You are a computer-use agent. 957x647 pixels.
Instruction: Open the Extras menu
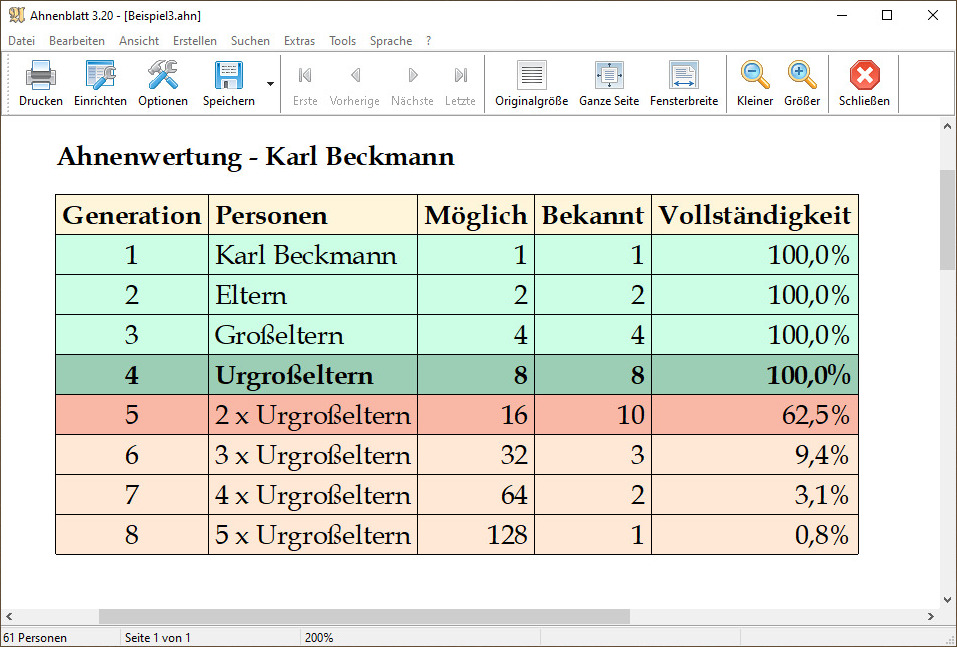tap(299, 41)
